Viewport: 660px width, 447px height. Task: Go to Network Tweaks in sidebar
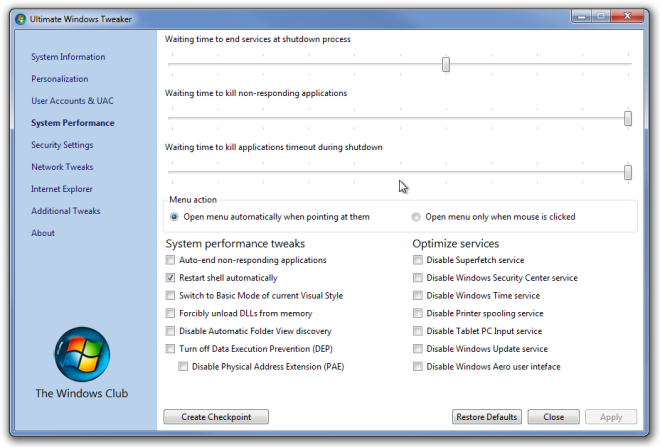tap(62, 167)
